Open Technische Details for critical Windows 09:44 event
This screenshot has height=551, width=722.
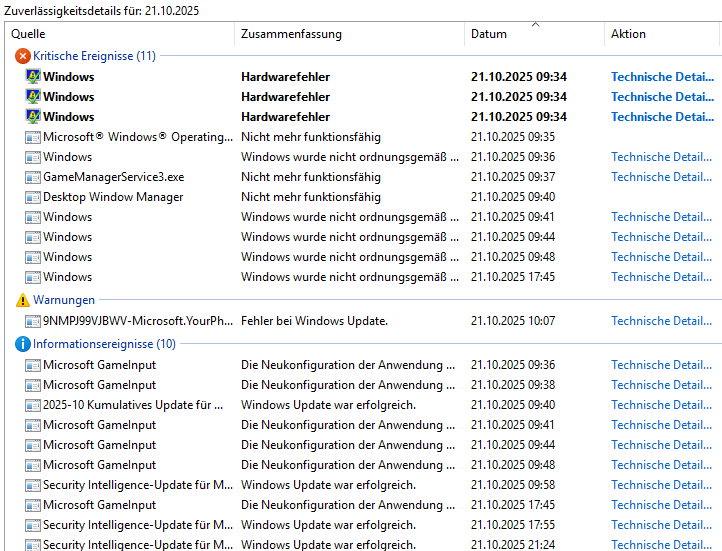point(662,237)
